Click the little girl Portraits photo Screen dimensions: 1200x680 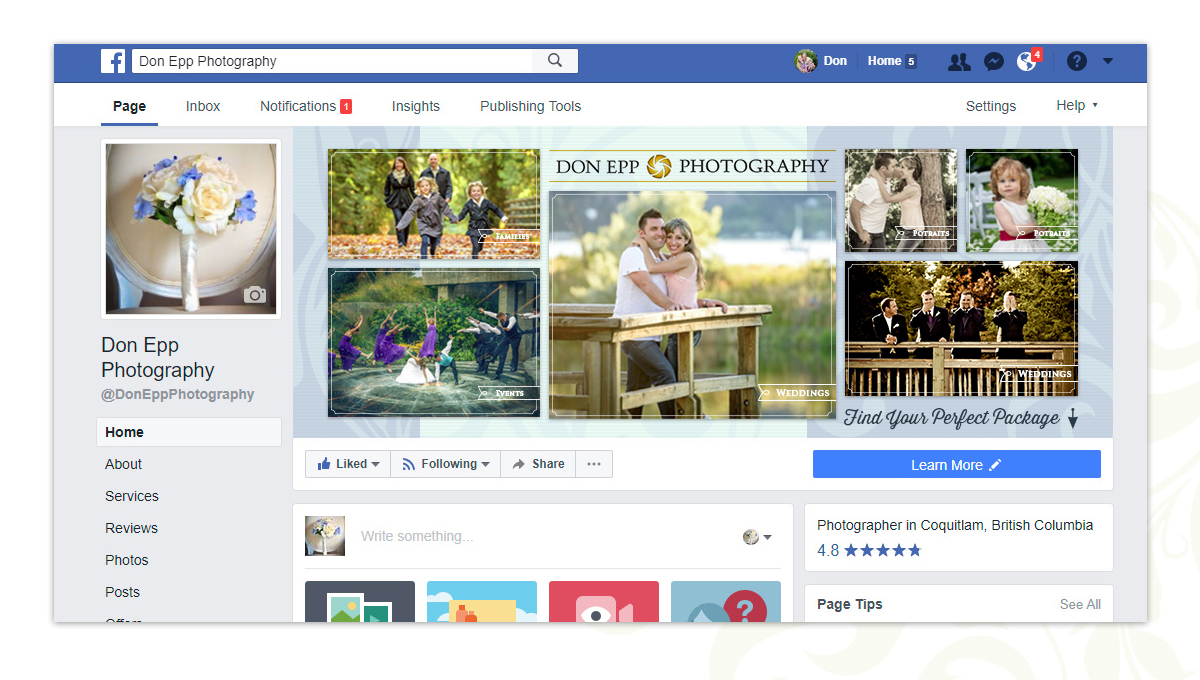point(1022,200)
